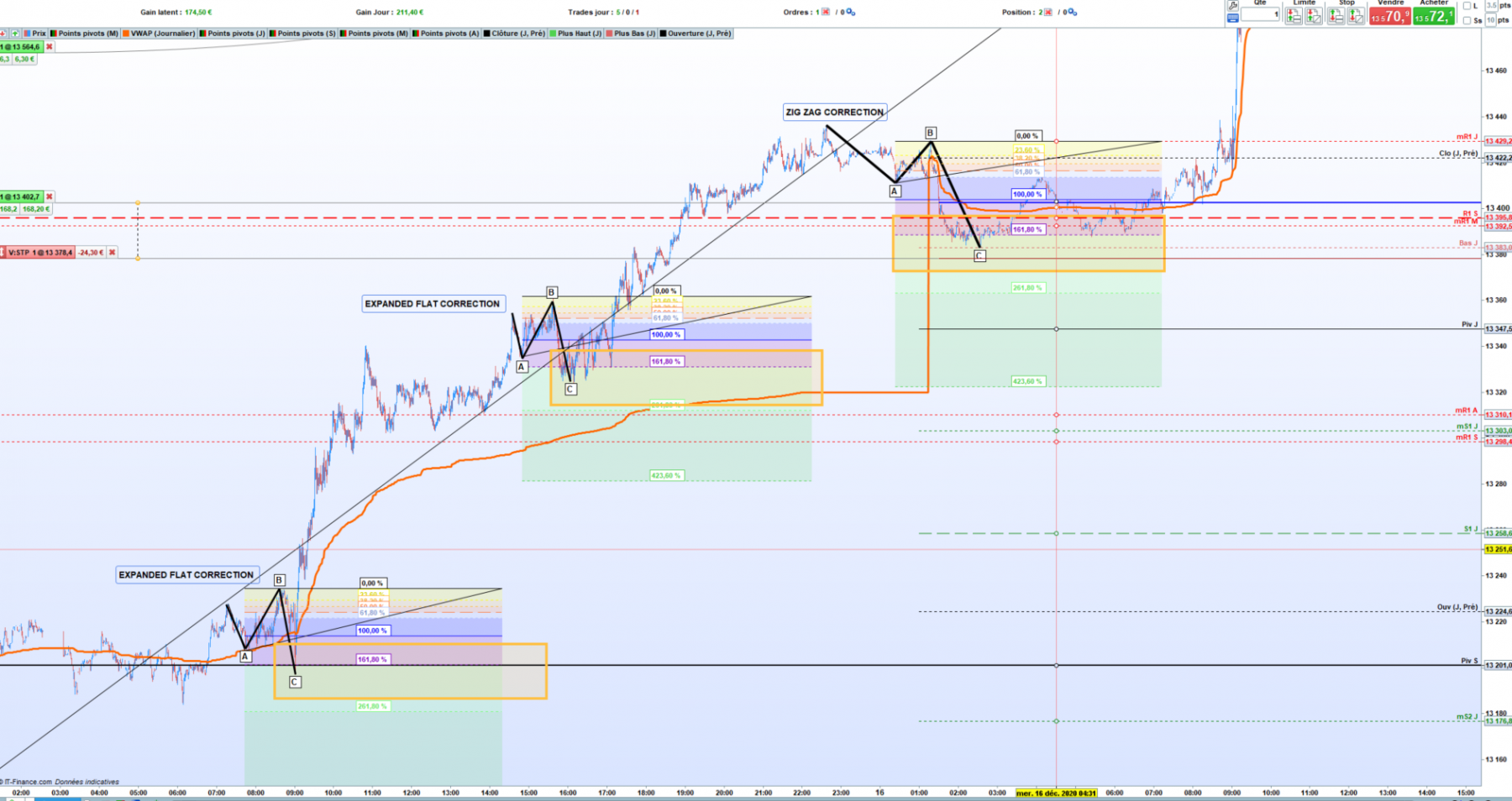Select the Prix legend item
The width and height of the screenshot is (1512, 801).
click(35, 34)
